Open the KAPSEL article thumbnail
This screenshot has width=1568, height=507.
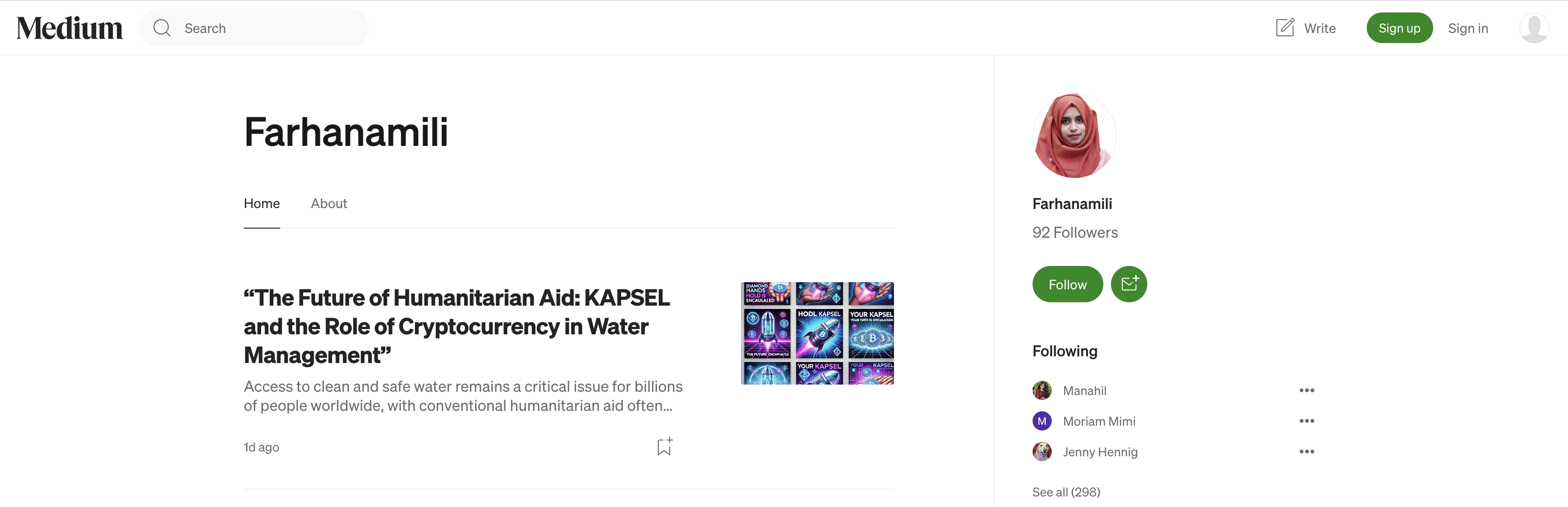817,333
